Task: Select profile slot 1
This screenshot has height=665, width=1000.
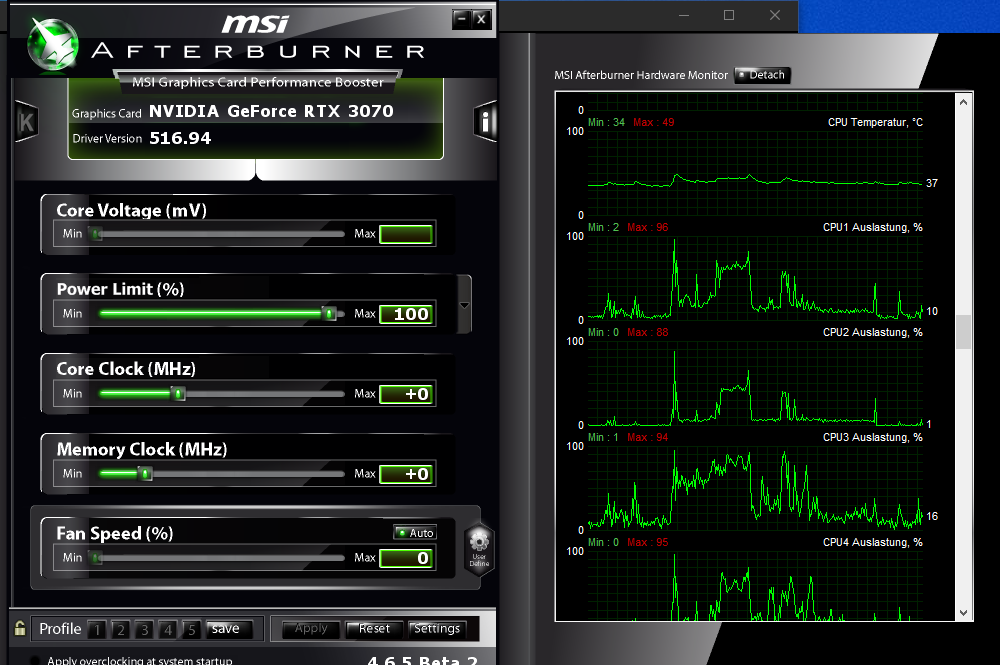Action: click(x=96, y=630)
